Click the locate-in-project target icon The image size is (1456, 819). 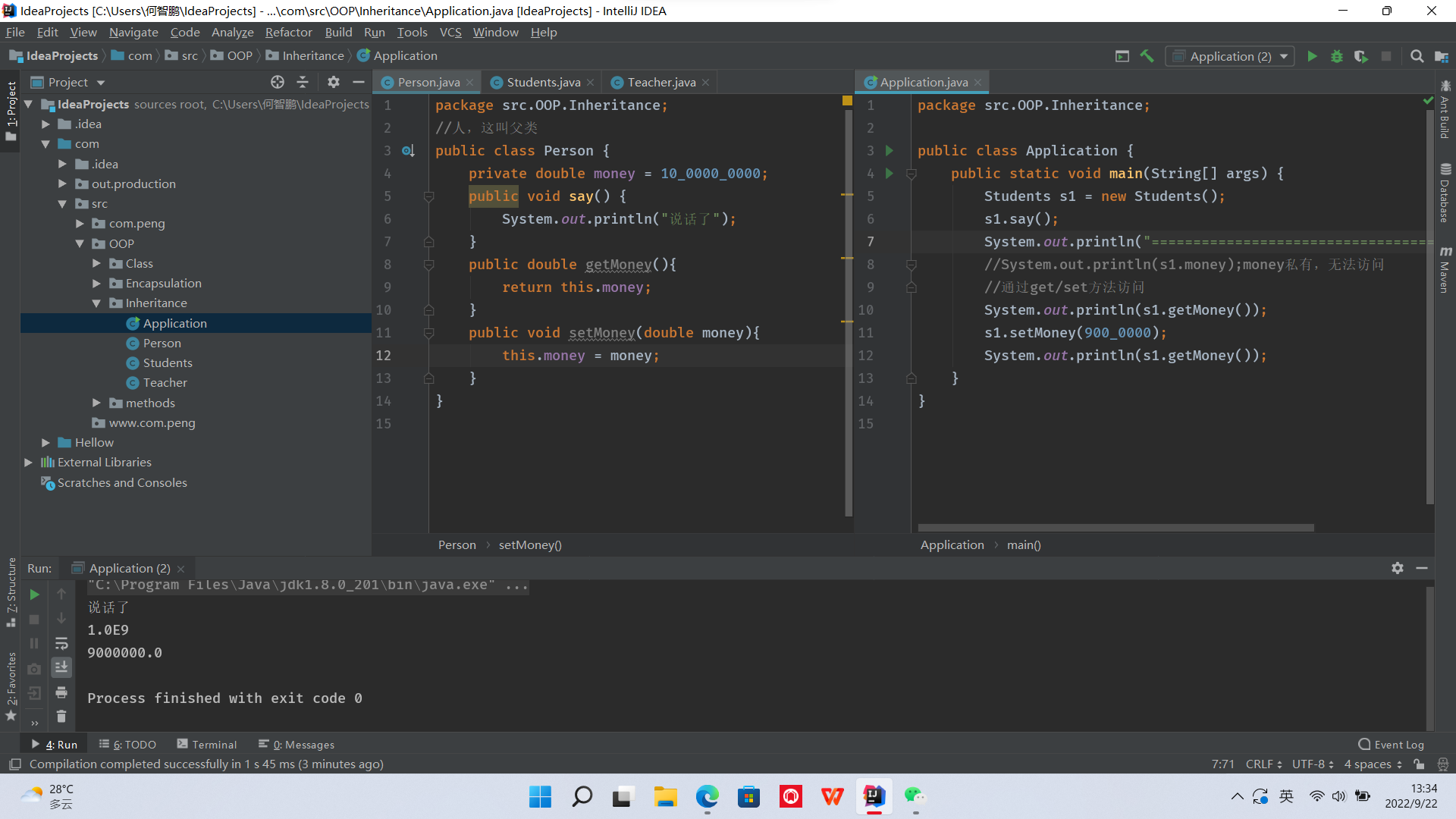point(278,82)
